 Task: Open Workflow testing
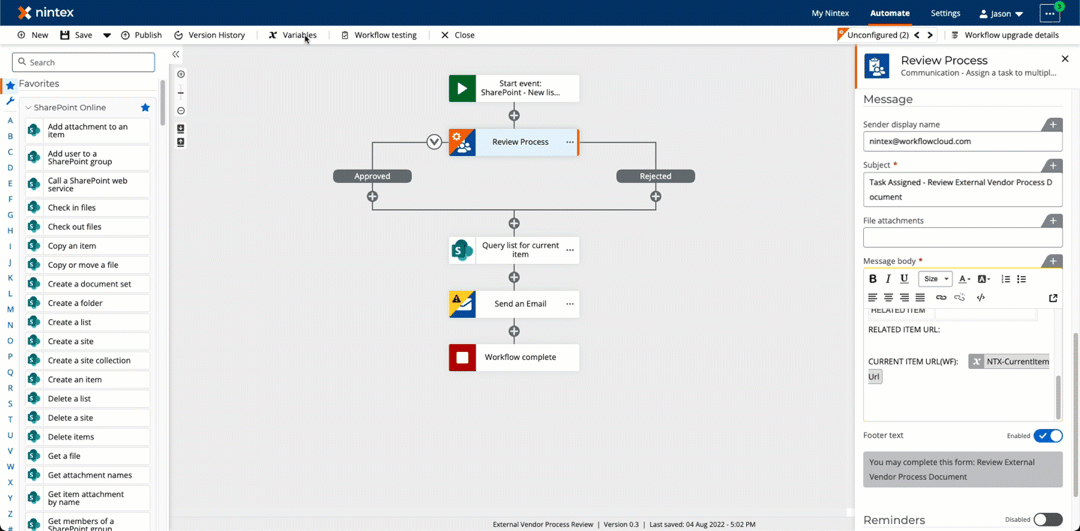click(379, 35)
